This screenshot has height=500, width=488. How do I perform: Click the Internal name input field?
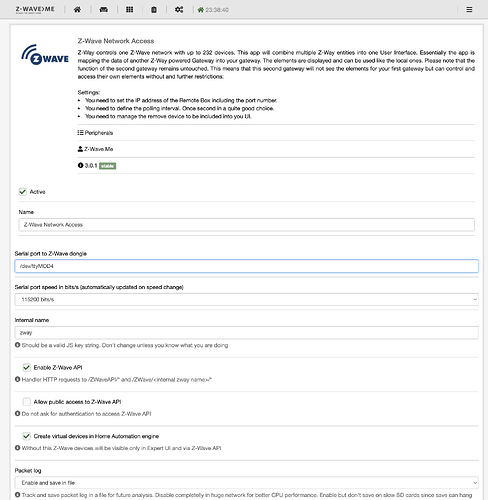point(246,333)
